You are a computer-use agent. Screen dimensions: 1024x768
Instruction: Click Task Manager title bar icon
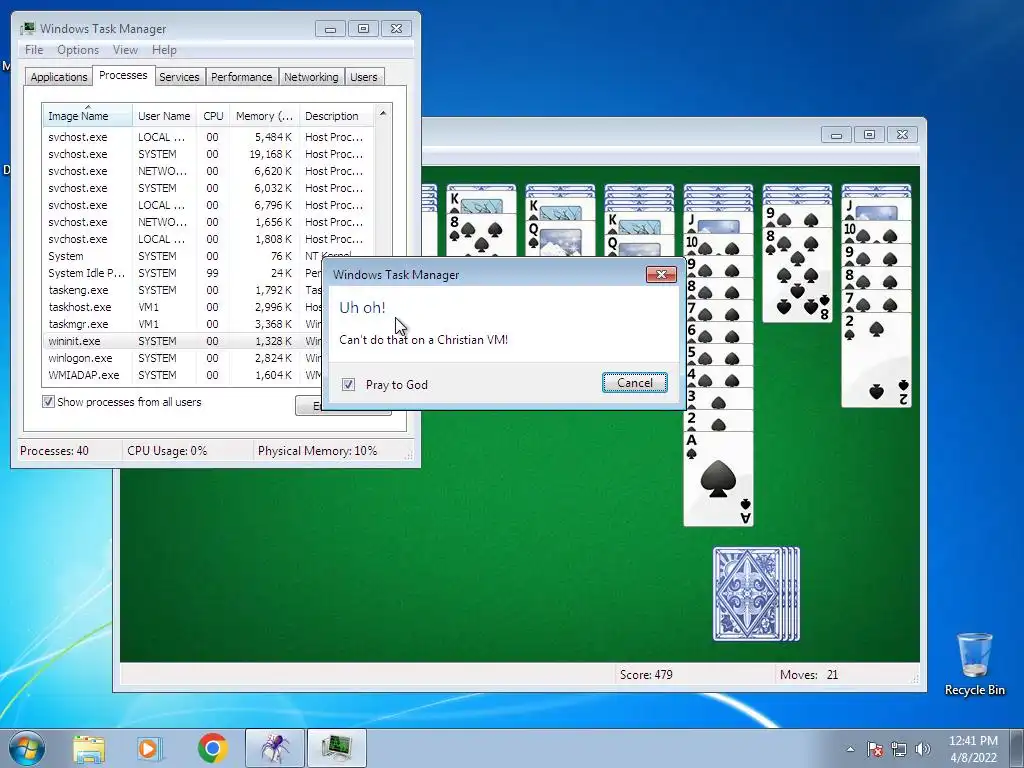click(x=27, y=28)
